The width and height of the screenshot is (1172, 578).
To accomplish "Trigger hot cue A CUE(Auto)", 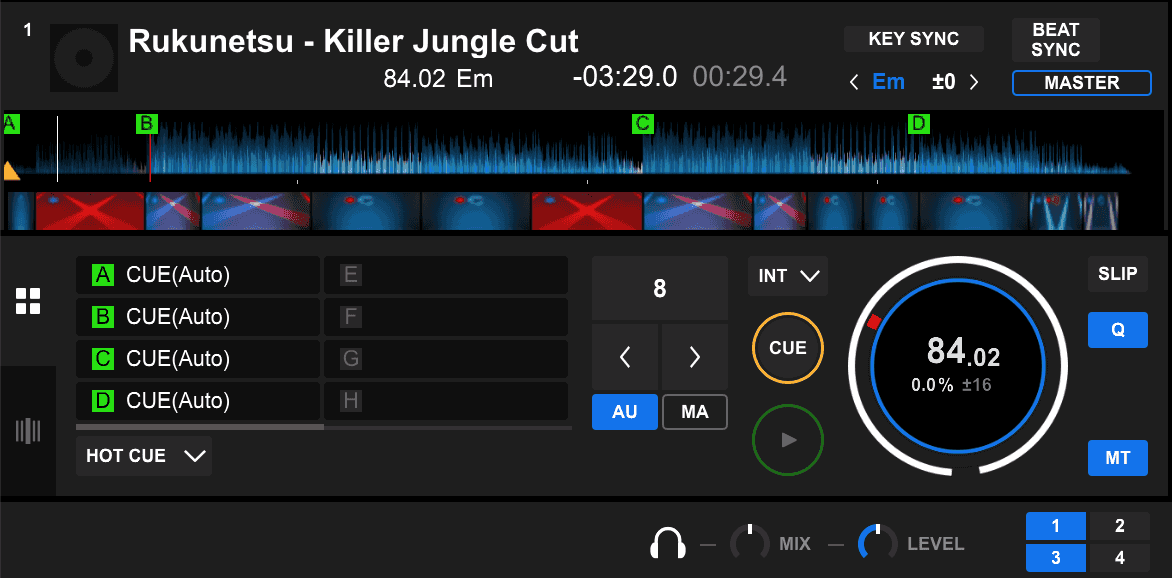I will coord(197,275).
